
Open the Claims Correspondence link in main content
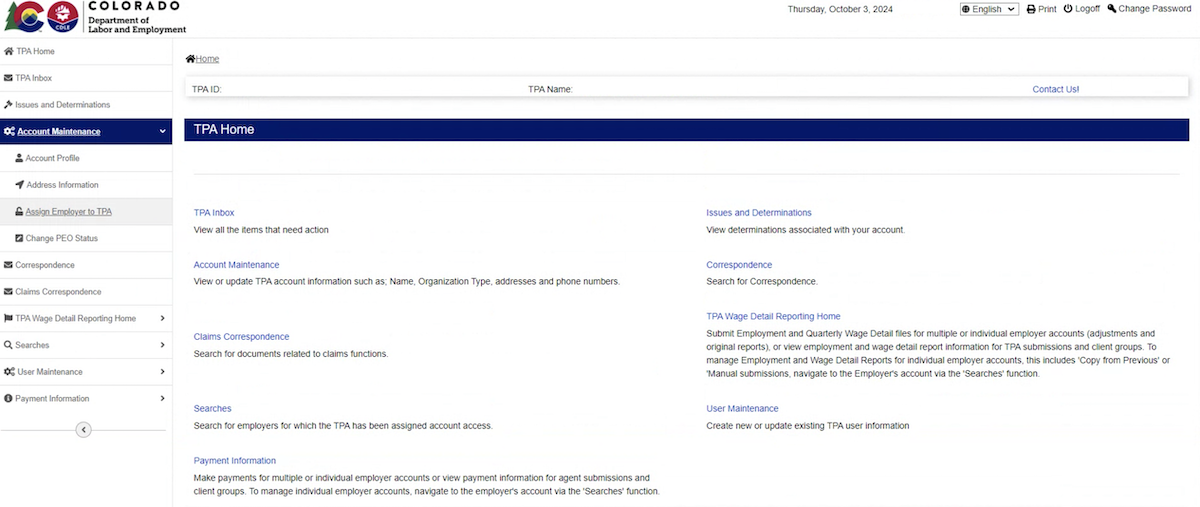pos(241,337)
